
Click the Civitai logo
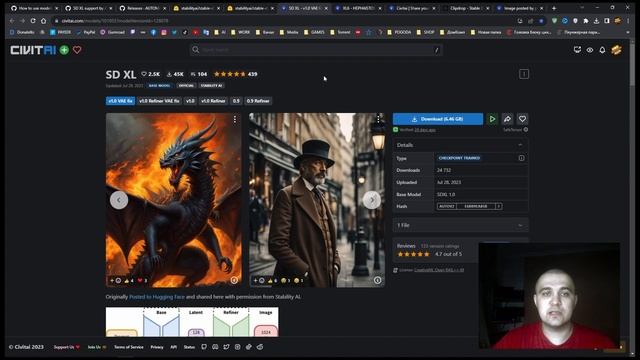point(33,50)
